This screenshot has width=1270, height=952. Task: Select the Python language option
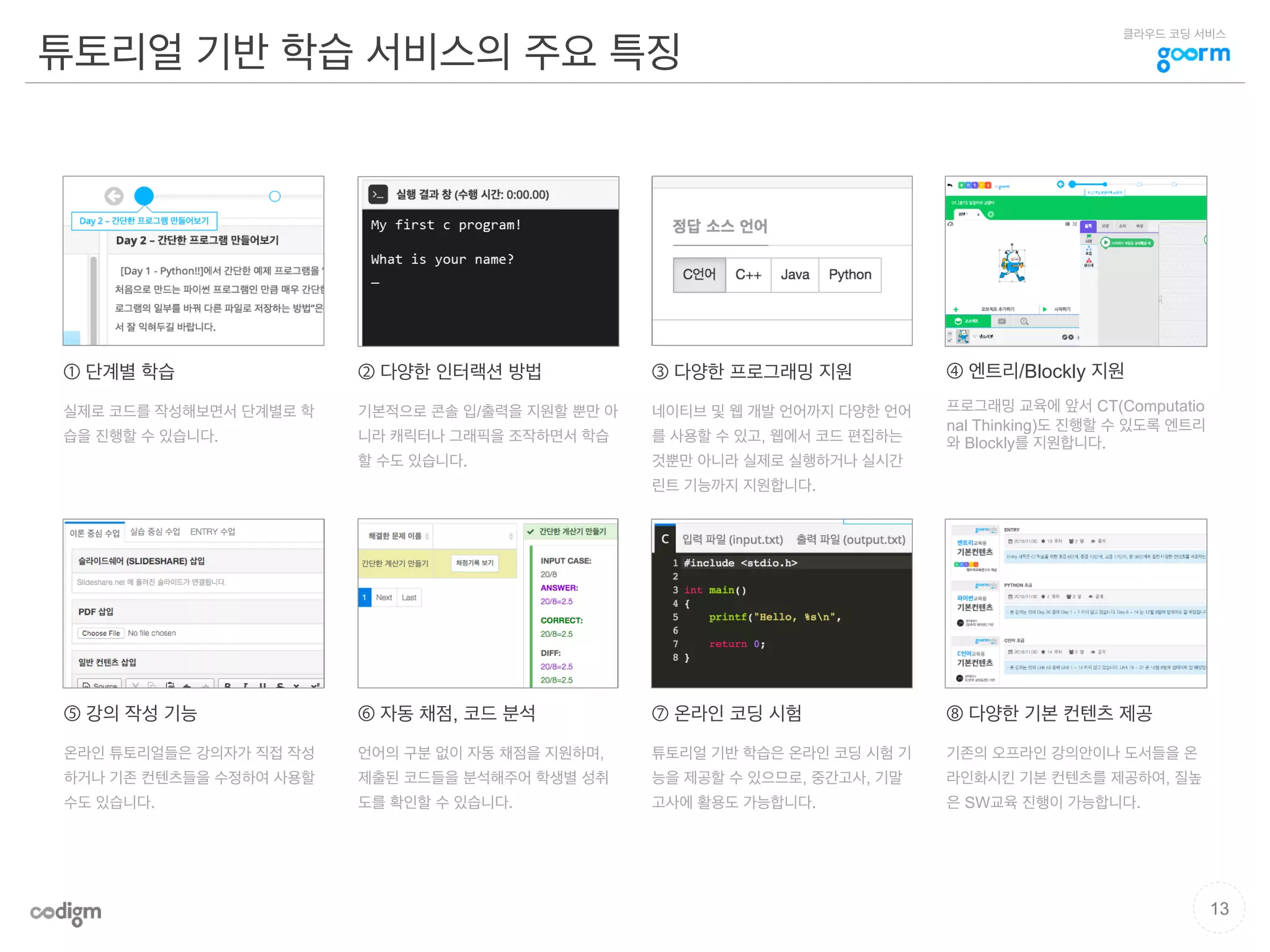click(850, 275)
